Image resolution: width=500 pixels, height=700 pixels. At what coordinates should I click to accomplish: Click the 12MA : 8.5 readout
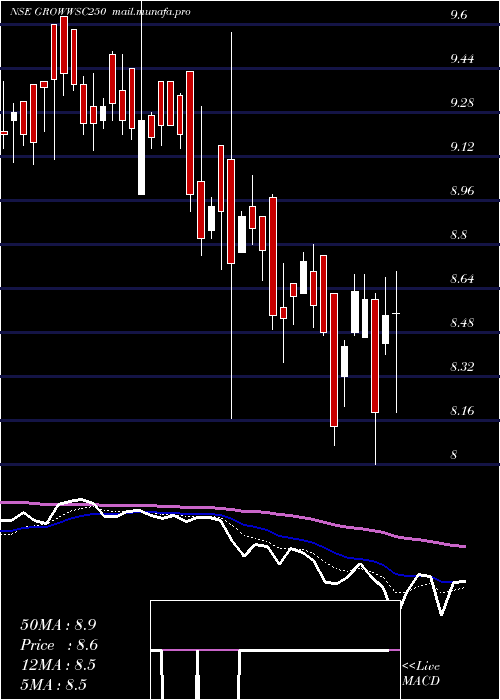click(57, 665)
